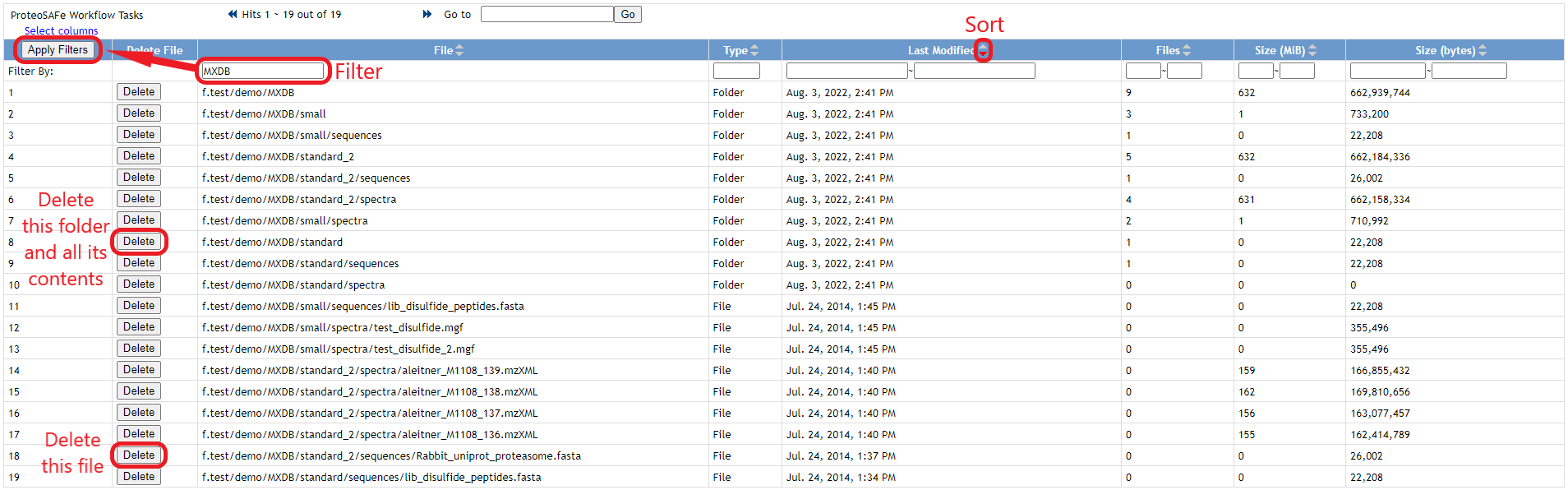Click the Type column filter field
Image resolution: width=1568 pixels, height=490 pixels.
click(x=736, y=71)
